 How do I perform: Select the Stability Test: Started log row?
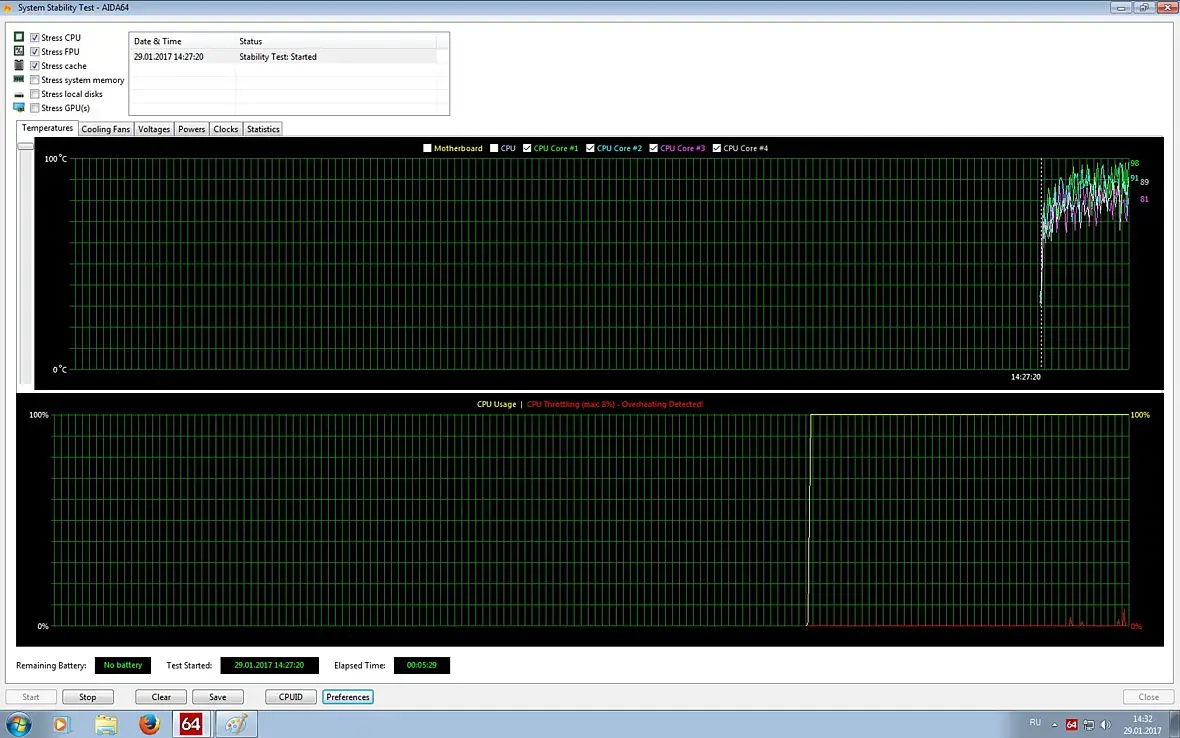point(284,56)
